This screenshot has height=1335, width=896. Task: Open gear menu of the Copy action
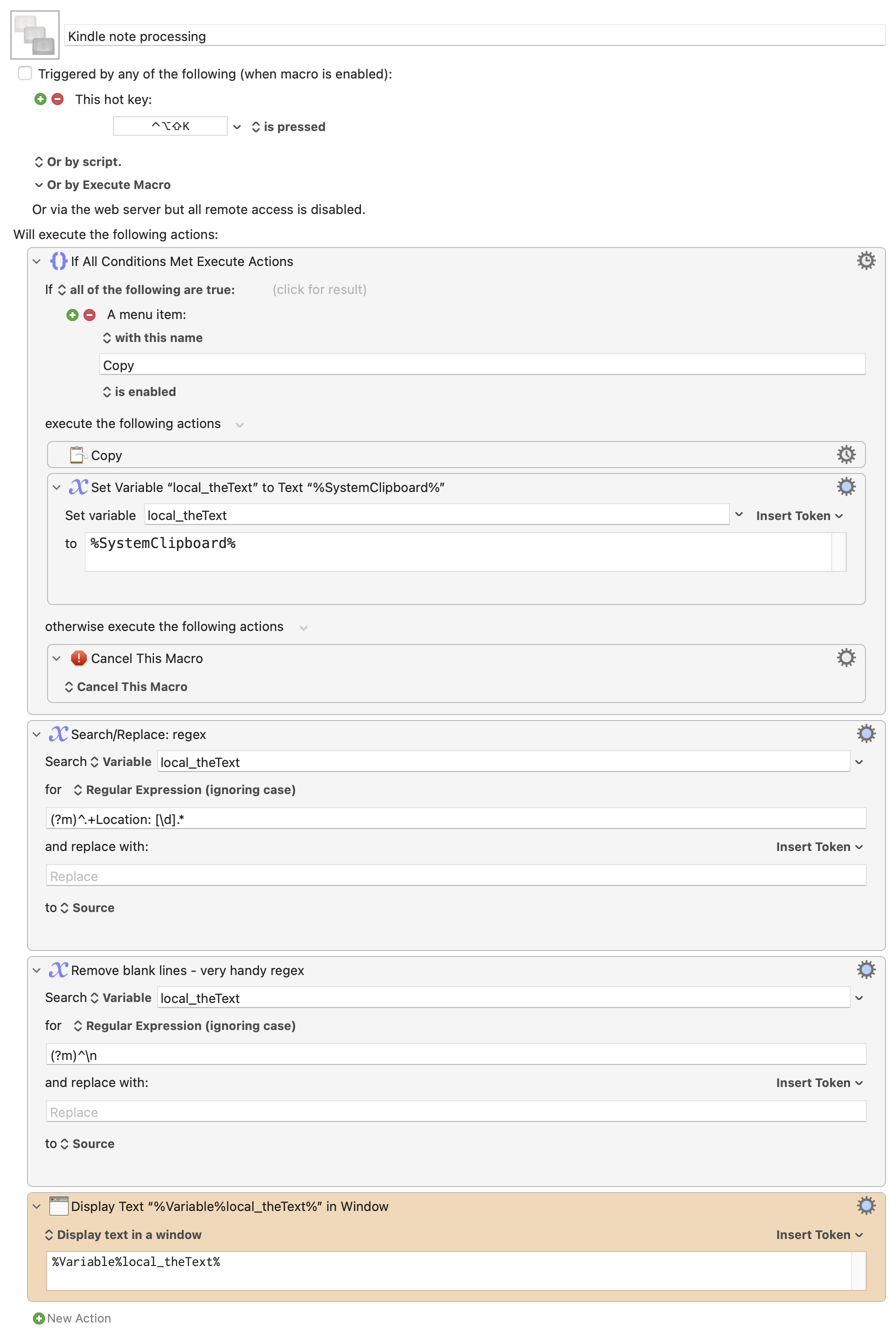845,455
